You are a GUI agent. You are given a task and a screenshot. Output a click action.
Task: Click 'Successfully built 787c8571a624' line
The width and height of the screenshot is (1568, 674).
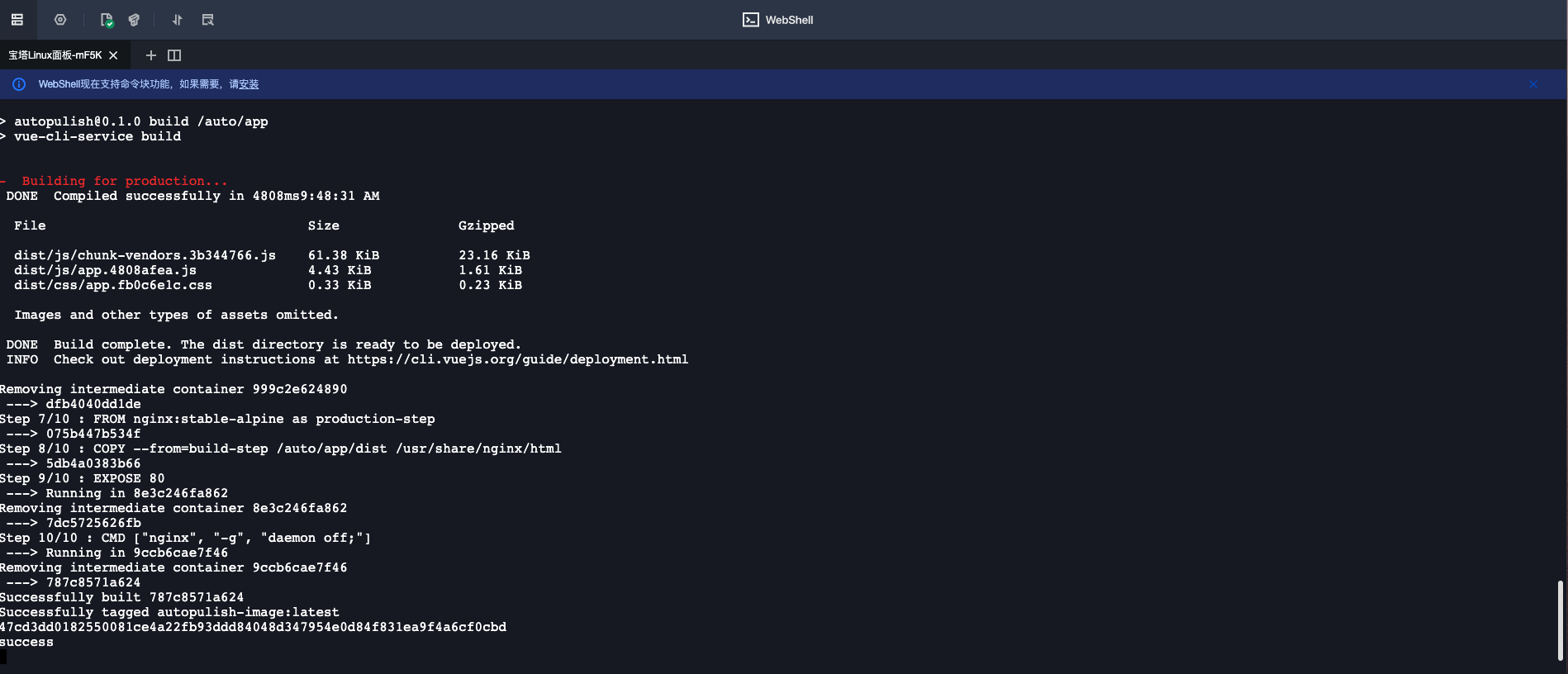[x=122, y=597]
